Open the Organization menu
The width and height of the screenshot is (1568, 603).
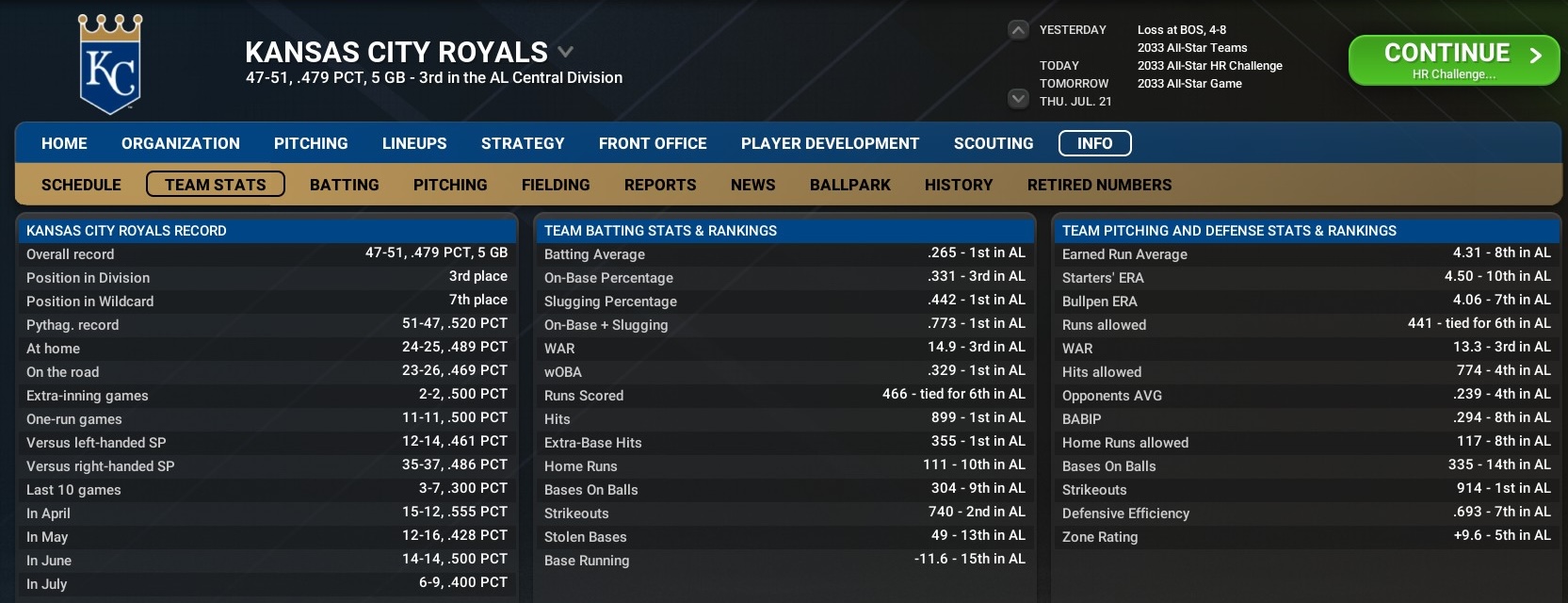[181, 143]
